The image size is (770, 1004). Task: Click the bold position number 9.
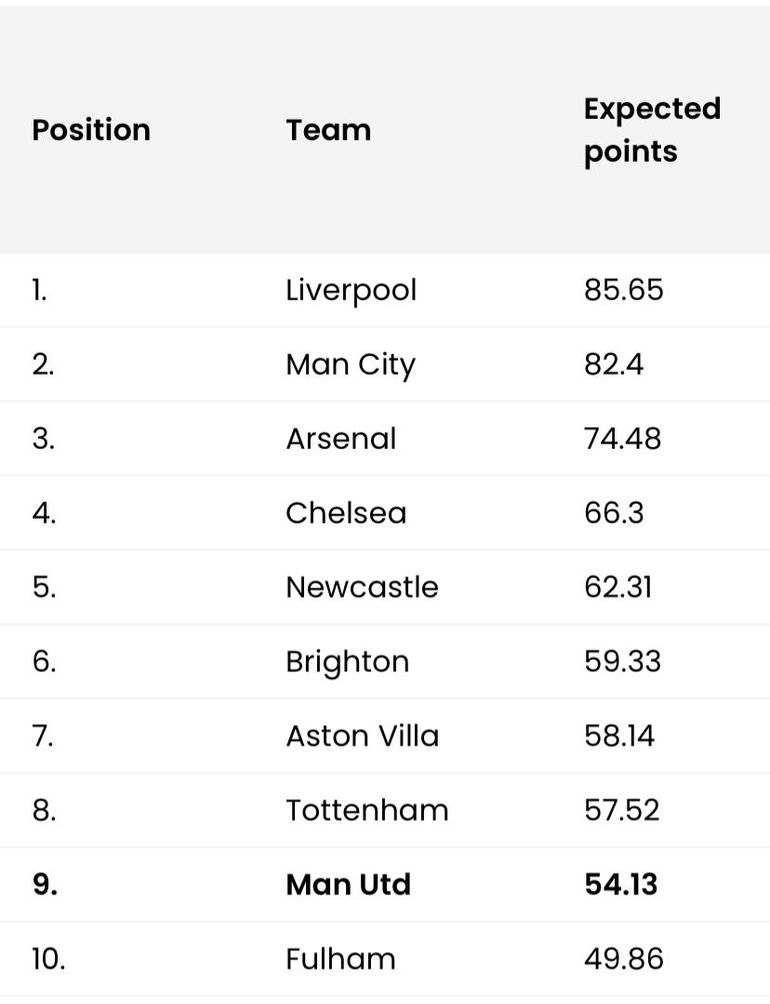coord(43,884)
